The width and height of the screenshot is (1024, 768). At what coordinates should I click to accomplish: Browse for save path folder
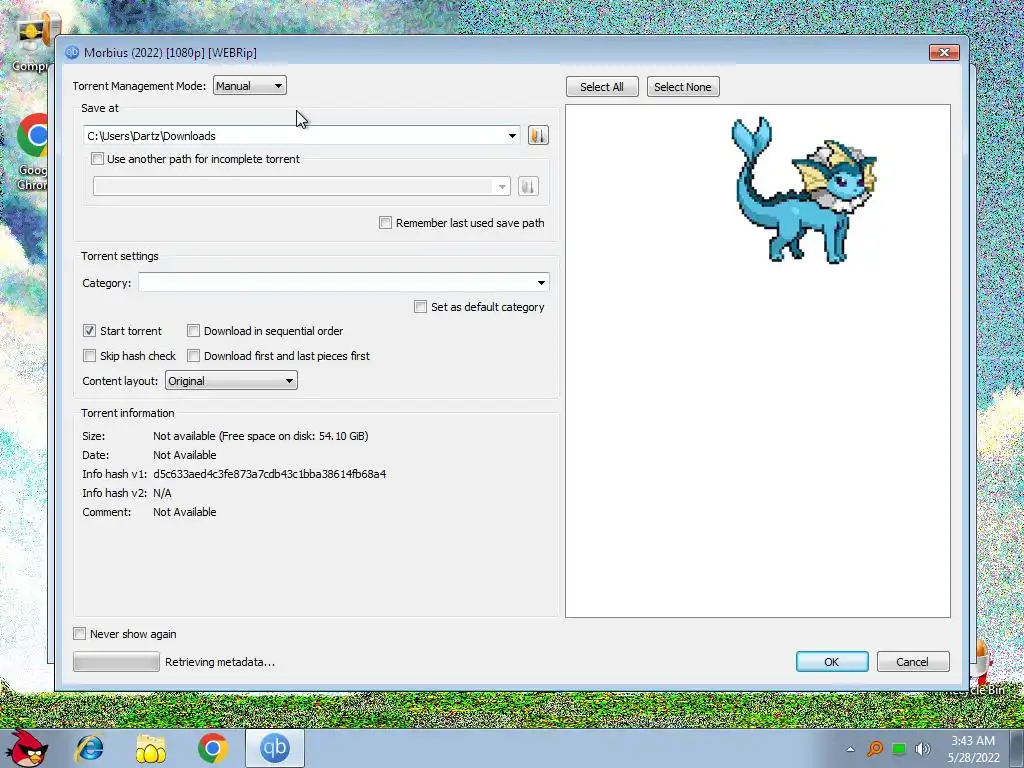click(538, 135)
